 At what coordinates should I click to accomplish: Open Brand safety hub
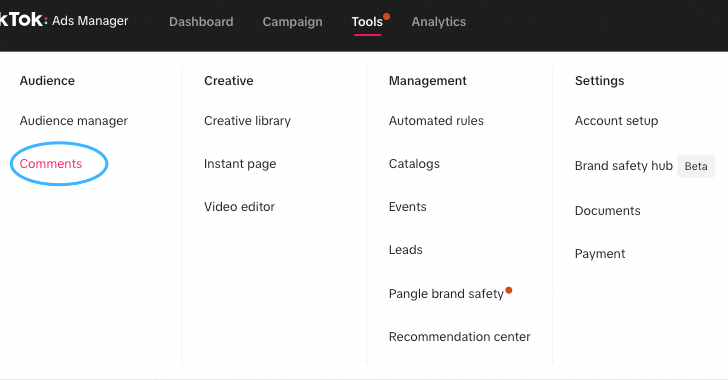pyautogui.click(x=624, y=166)
